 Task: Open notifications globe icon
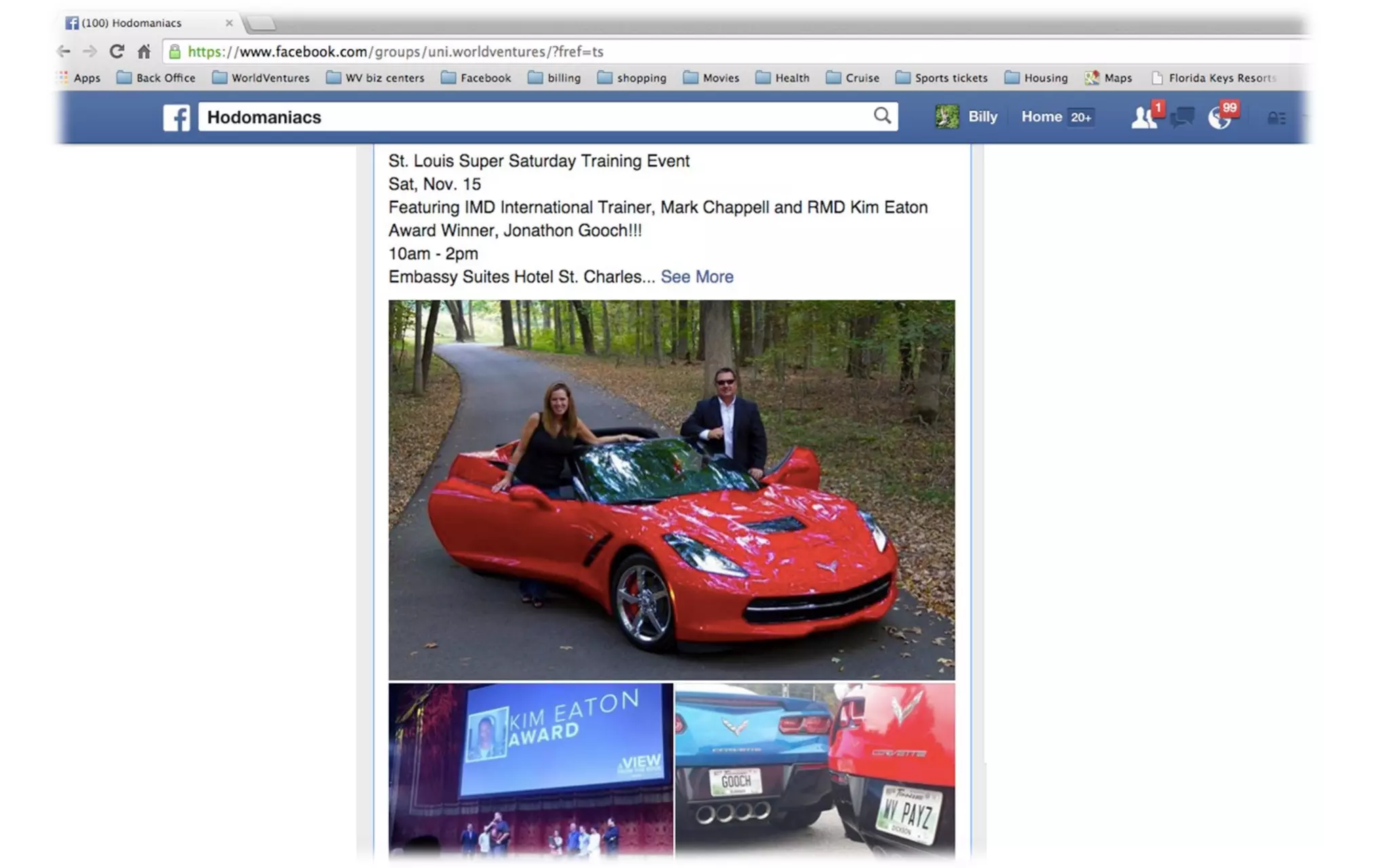(1219, 118)
